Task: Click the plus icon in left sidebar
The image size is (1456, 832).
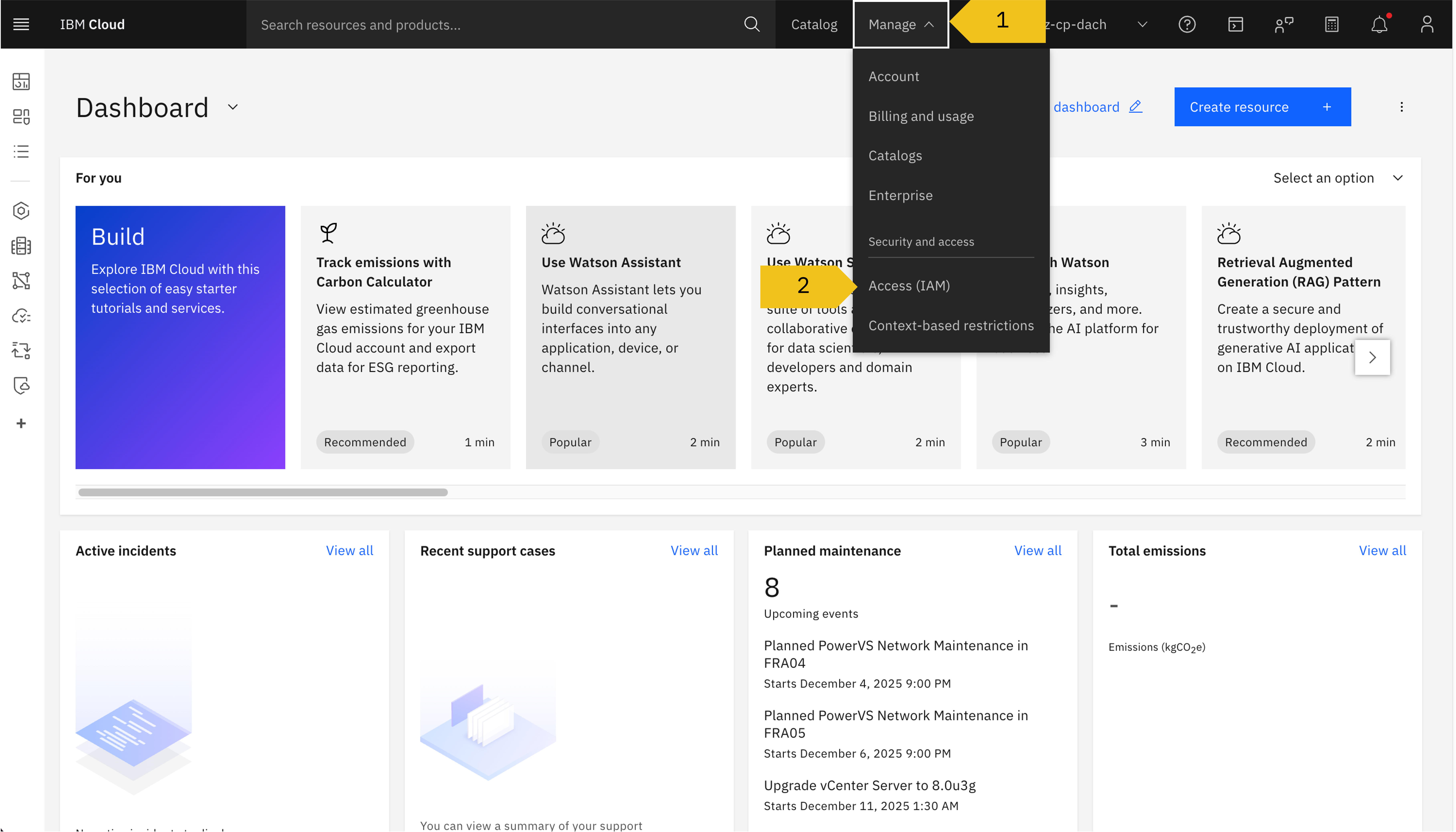Action: pos(21,423)
